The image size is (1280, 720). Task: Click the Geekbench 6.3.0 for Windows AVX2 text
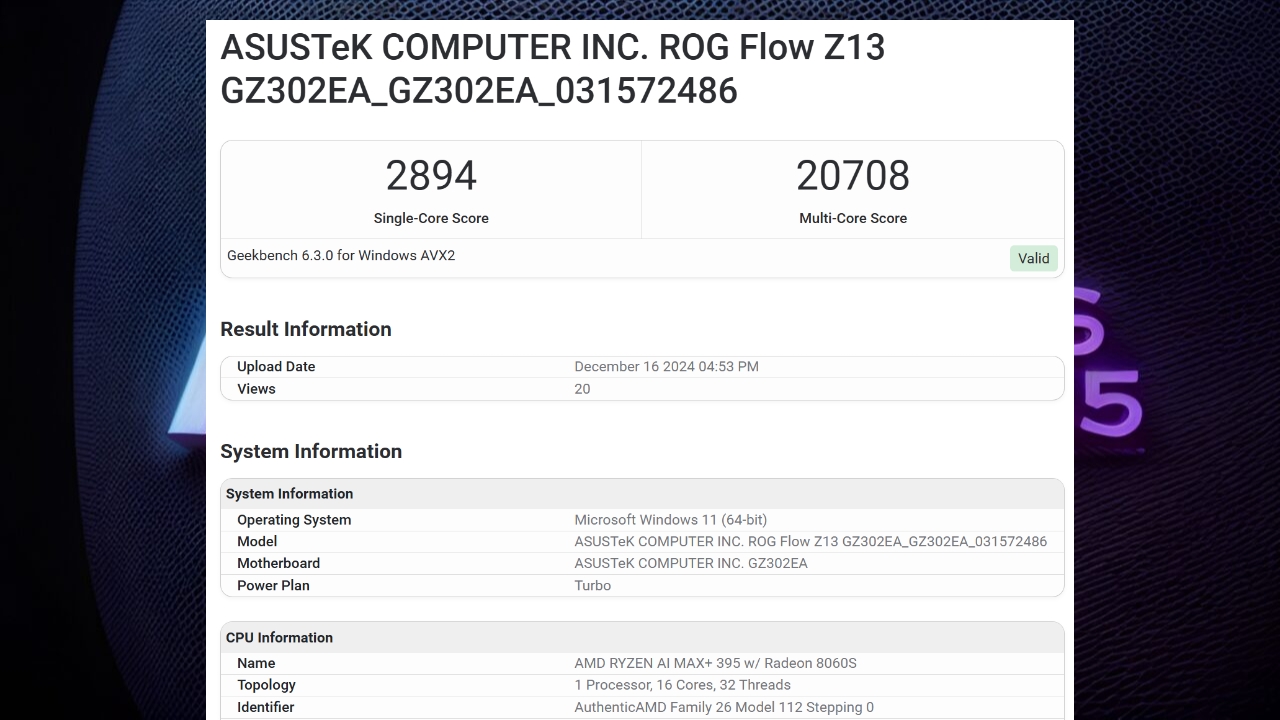[x=341, y=255]
